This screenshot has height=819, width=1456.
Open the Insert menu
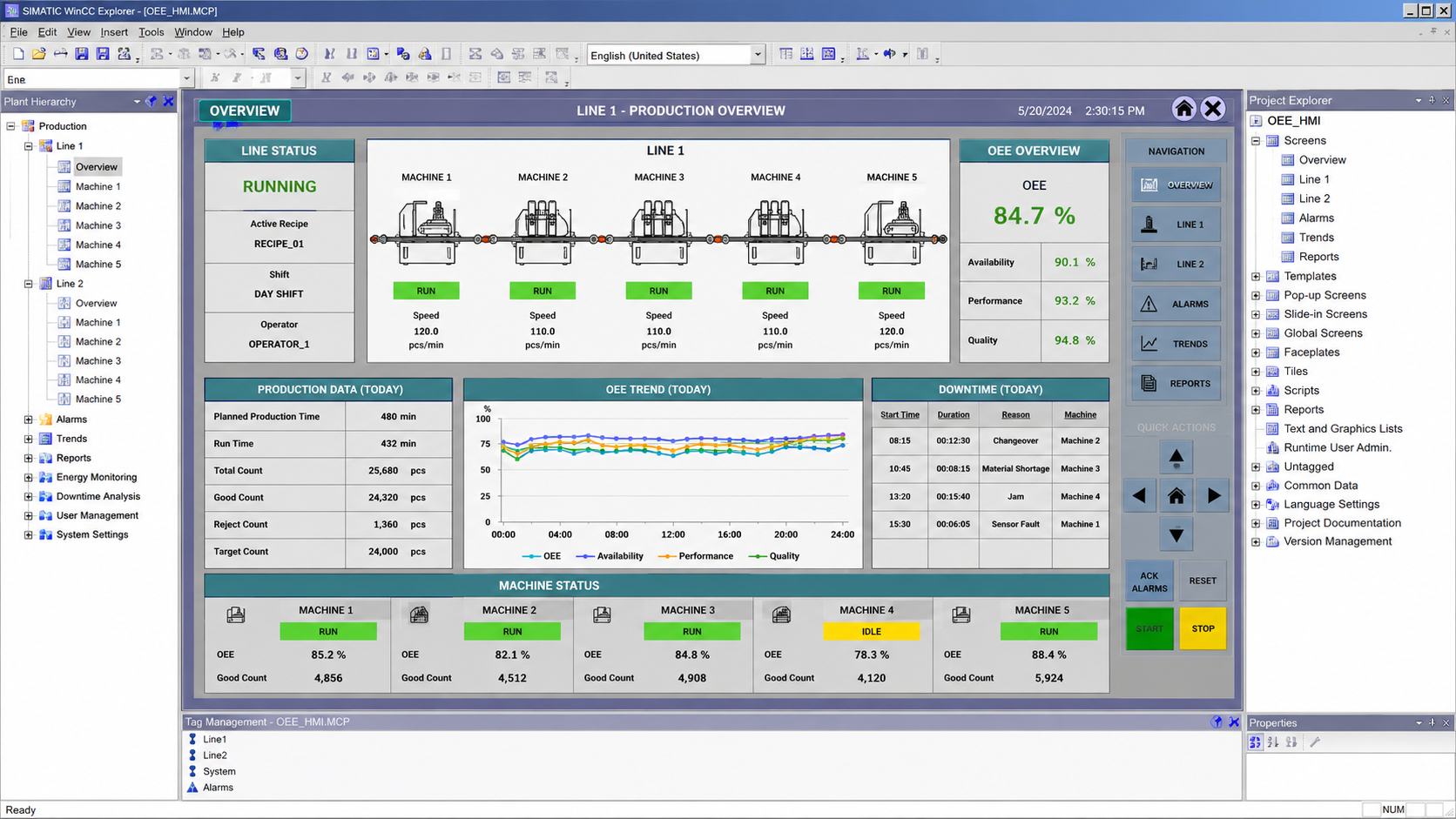(x=114, y=32)
